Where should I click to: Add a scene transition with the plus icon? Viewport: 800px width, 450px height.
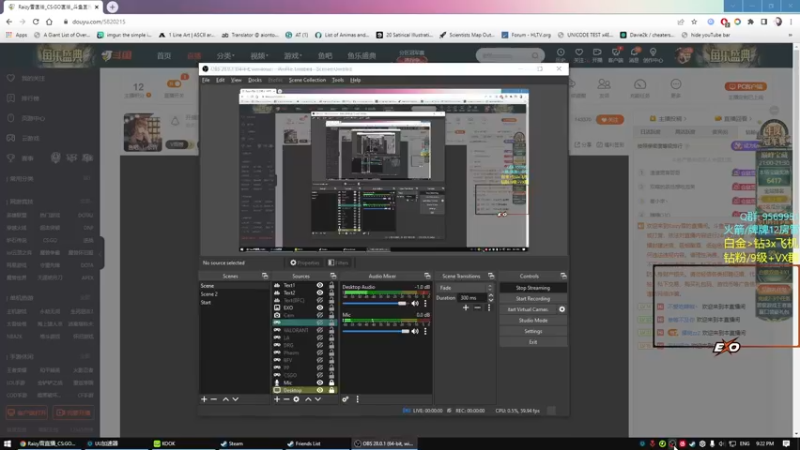click(466, 308)
